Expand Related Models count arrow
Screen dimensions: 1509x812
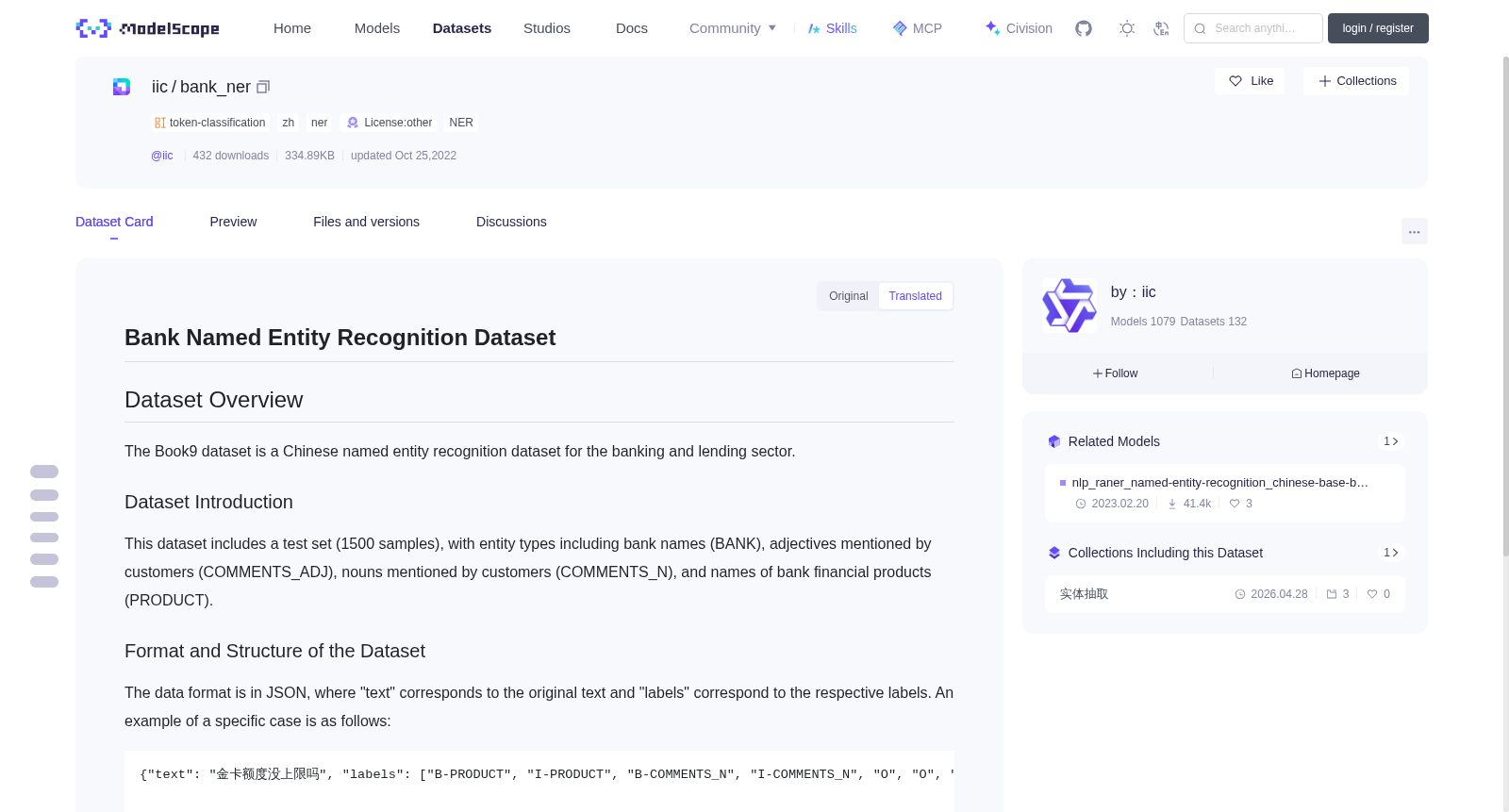1390,441
